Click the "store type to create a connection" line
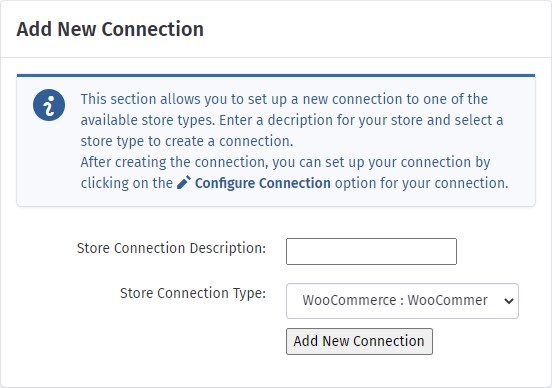Image resolution: width=552 pixels, height=388 pixels. coord(187,141)
